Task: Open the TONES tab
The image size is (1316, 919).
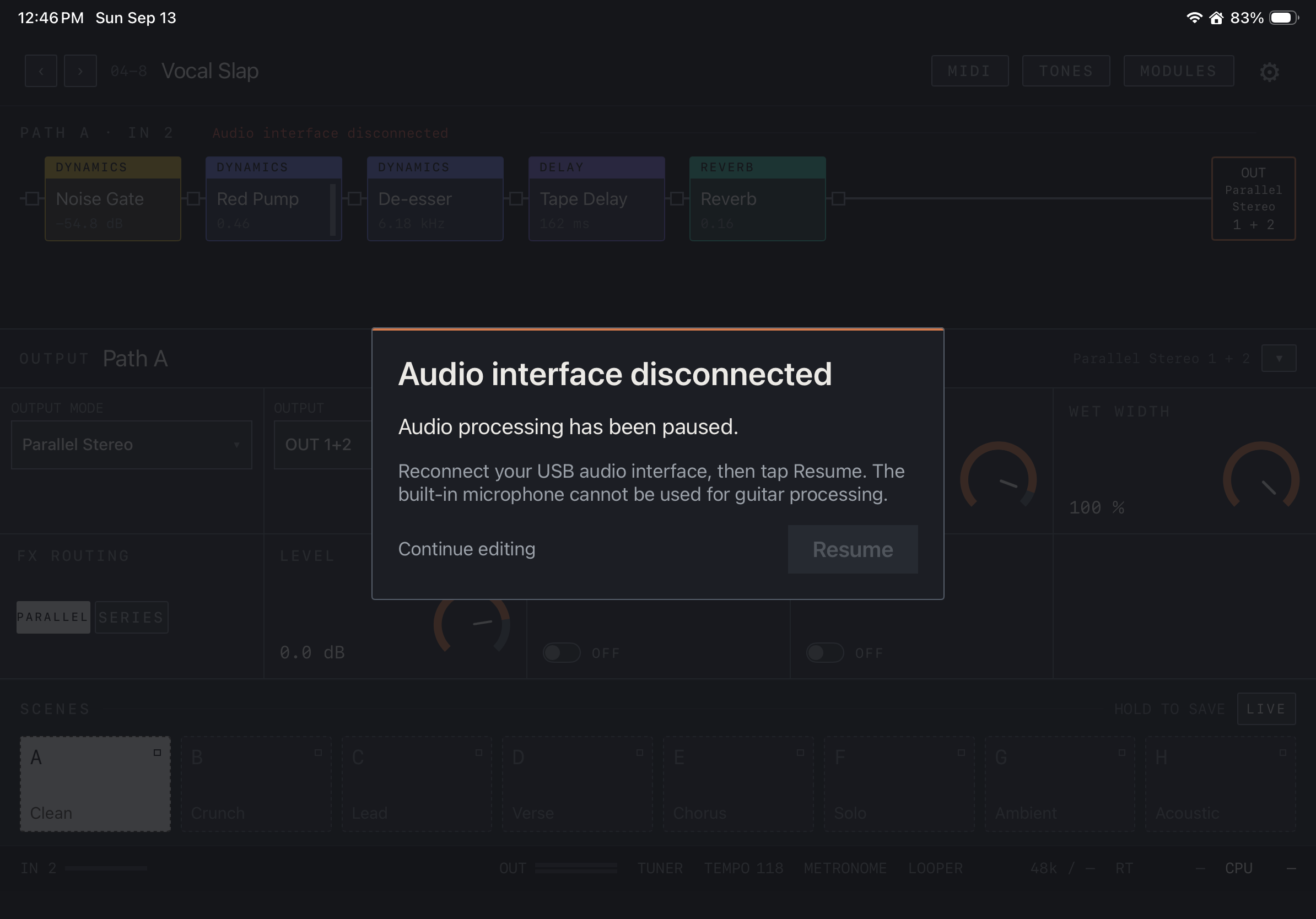Action: (x=1066, y=71)
